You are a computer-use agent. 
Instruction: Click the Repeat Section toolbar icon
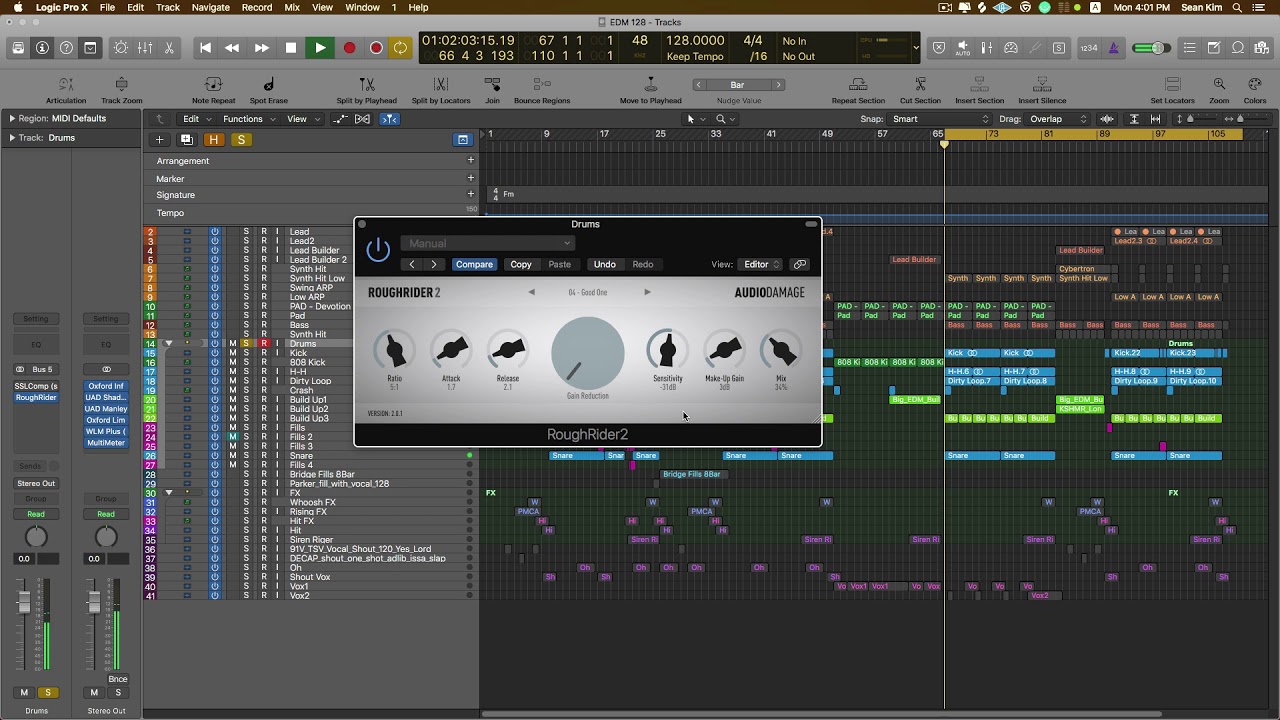coord(858,85)
